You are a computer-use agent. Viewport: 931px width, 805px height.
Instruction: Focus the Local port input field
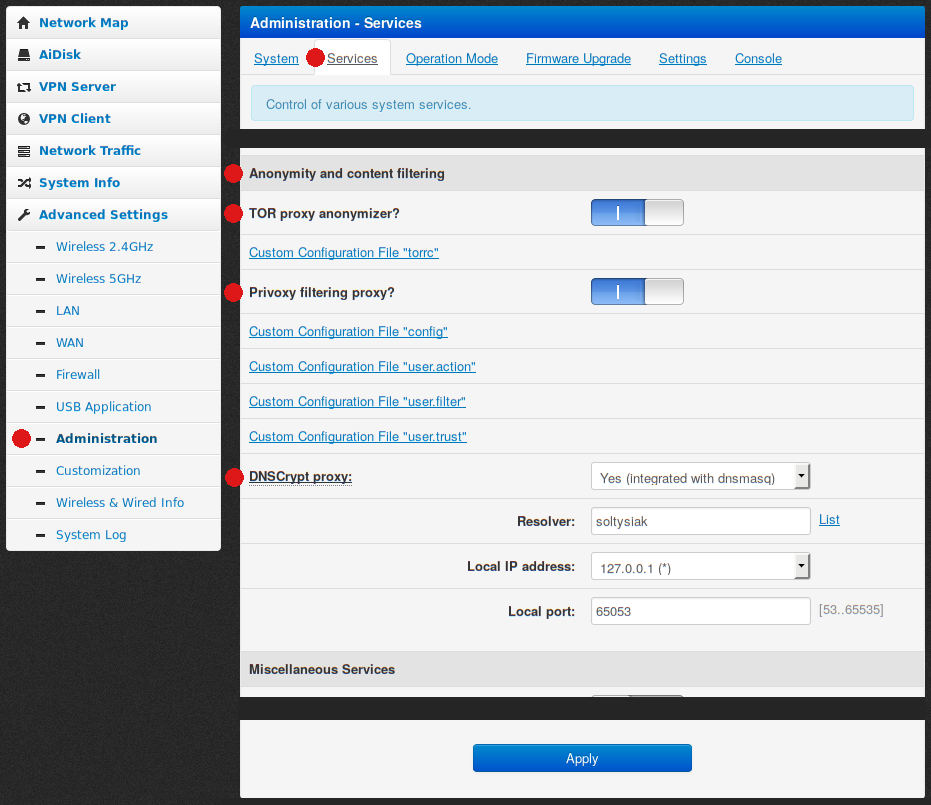pyautogui.click(x=701, y=611)
